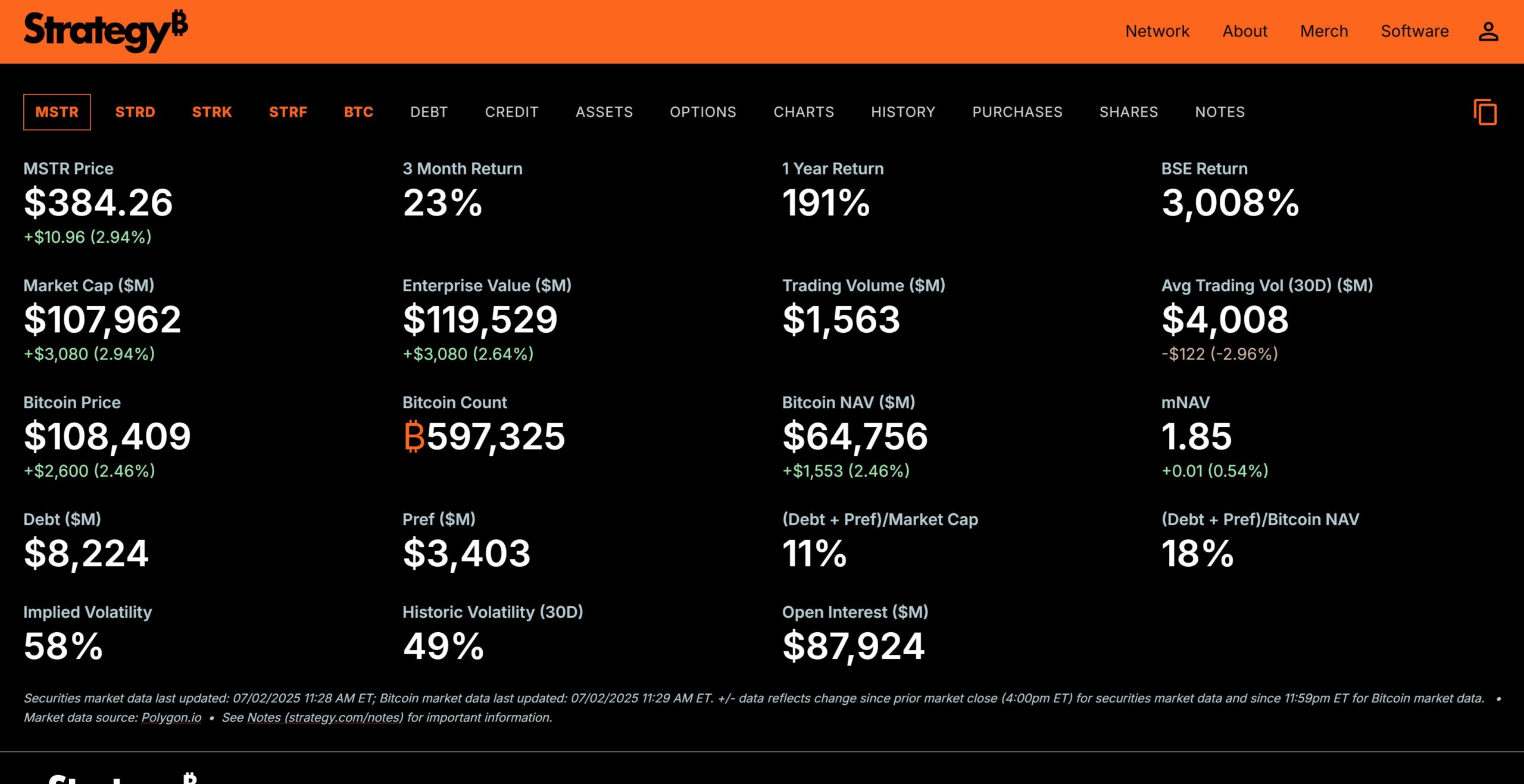This screenshot has width=1524, height=784.
Task: Open the Merch link
Action: pos(1324,31)
